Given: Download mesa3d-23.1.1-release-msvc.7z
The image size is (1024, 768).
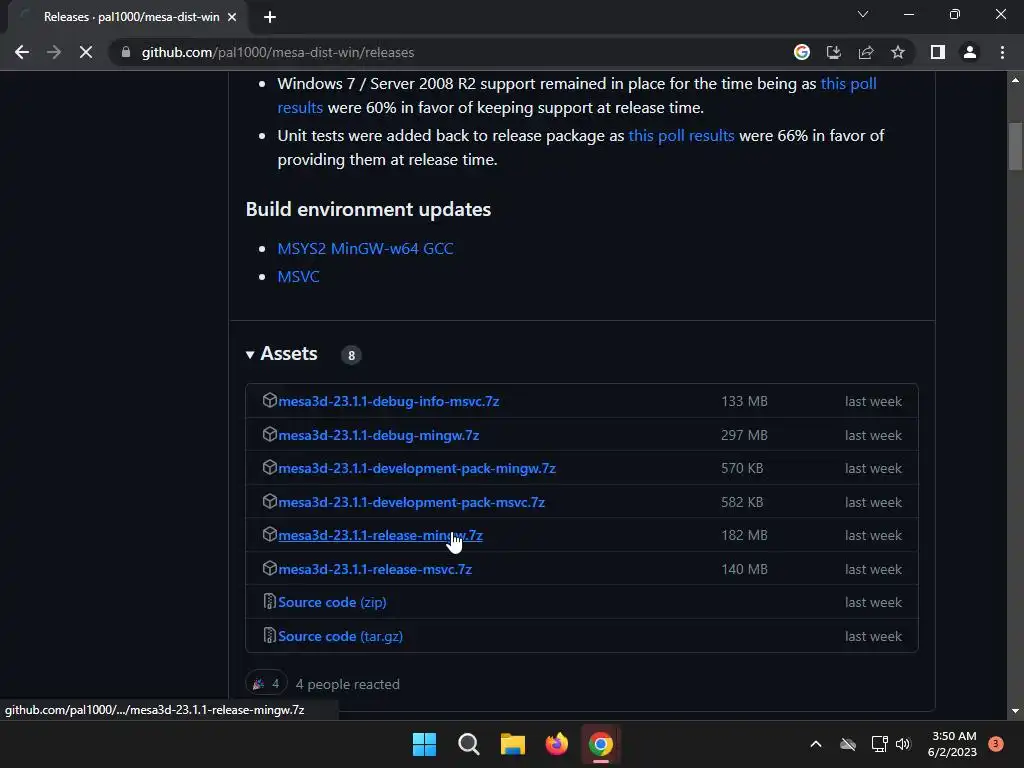Looking at the screenshot, I should 375,569.
